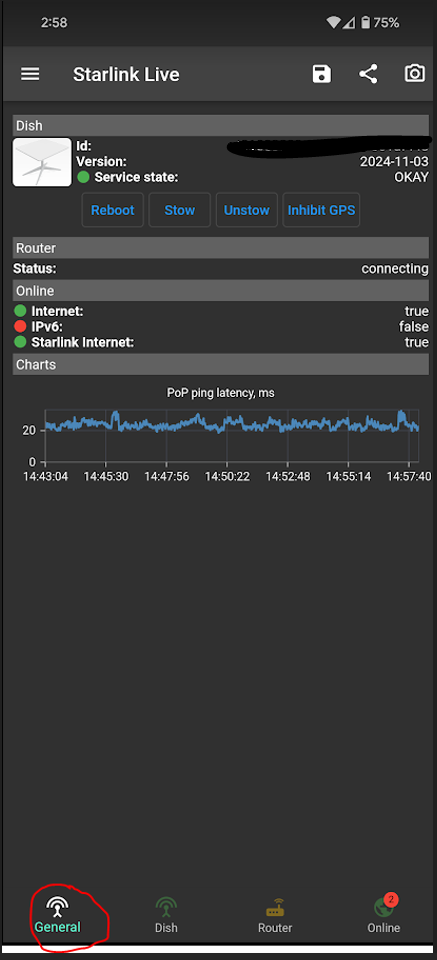Switch to the Dish tab

(x=166, y=916)
